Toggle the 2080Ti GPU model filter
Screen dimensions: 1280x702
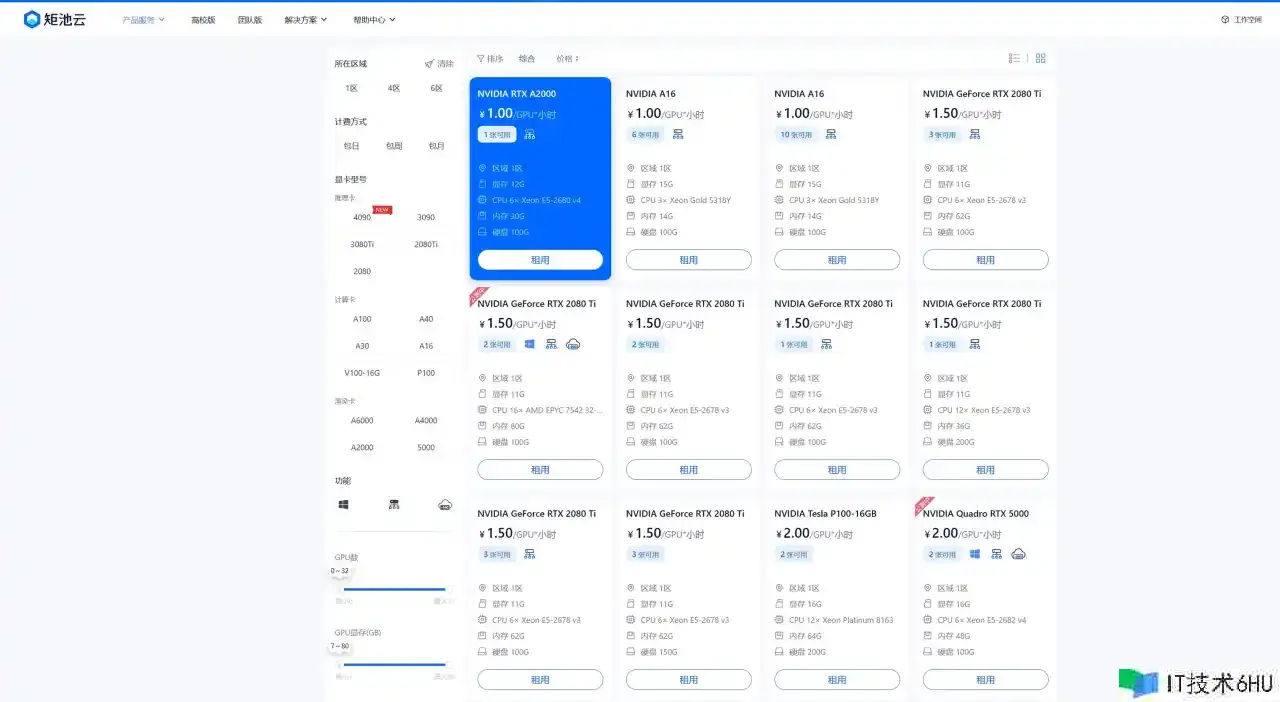click(x=426, y=244)
